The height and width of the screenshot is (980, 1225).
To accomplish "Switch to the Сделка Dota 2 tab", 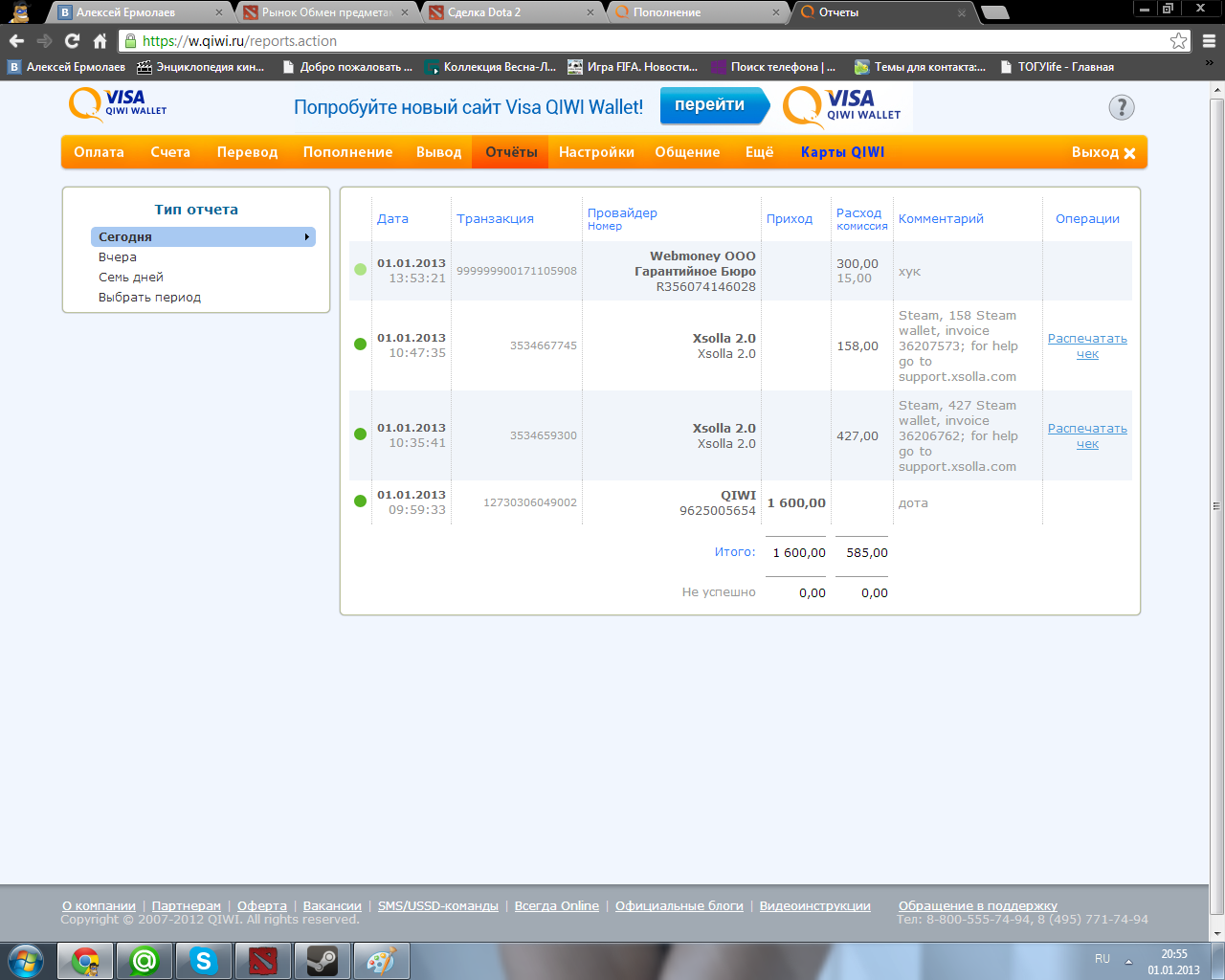I will [x=511, y=12].
